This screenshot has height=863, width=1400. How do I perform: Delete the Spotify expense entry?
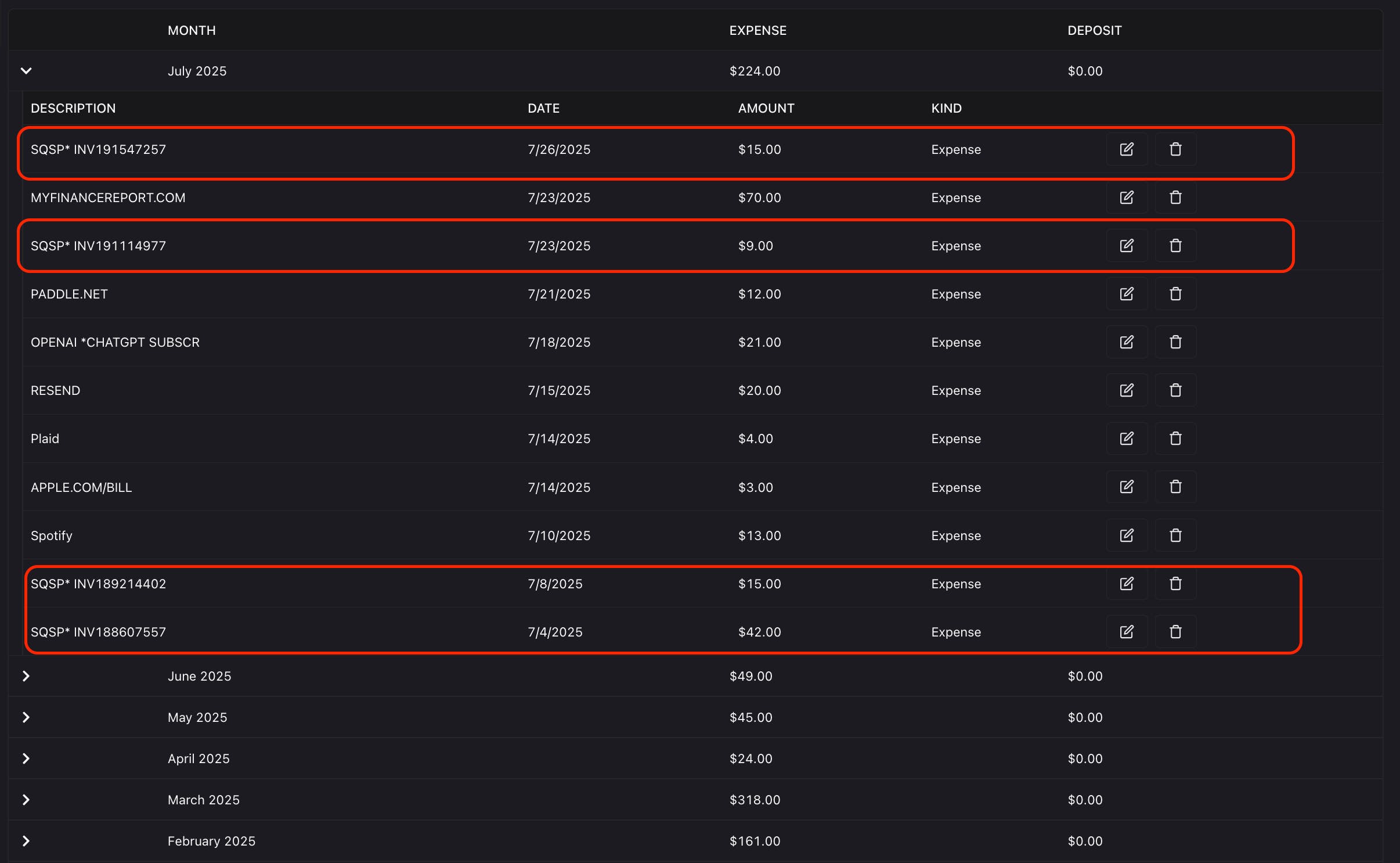(x=1175, y=535)
